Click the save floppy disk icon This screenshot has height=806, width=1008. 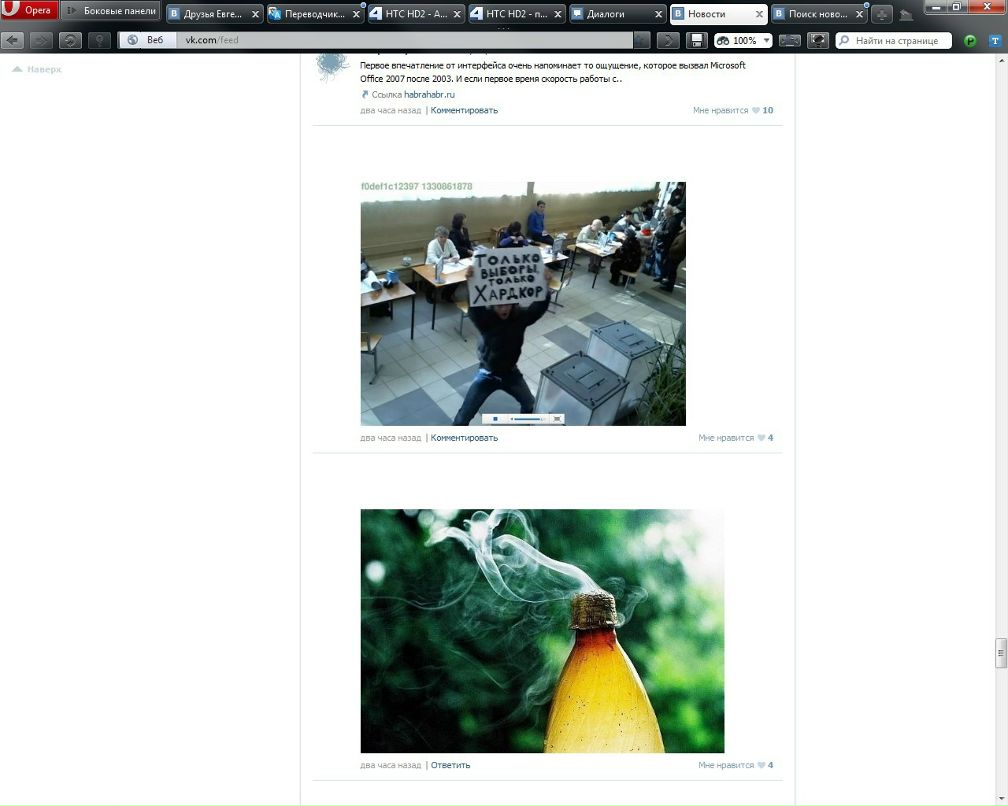[x=696, y=41]
